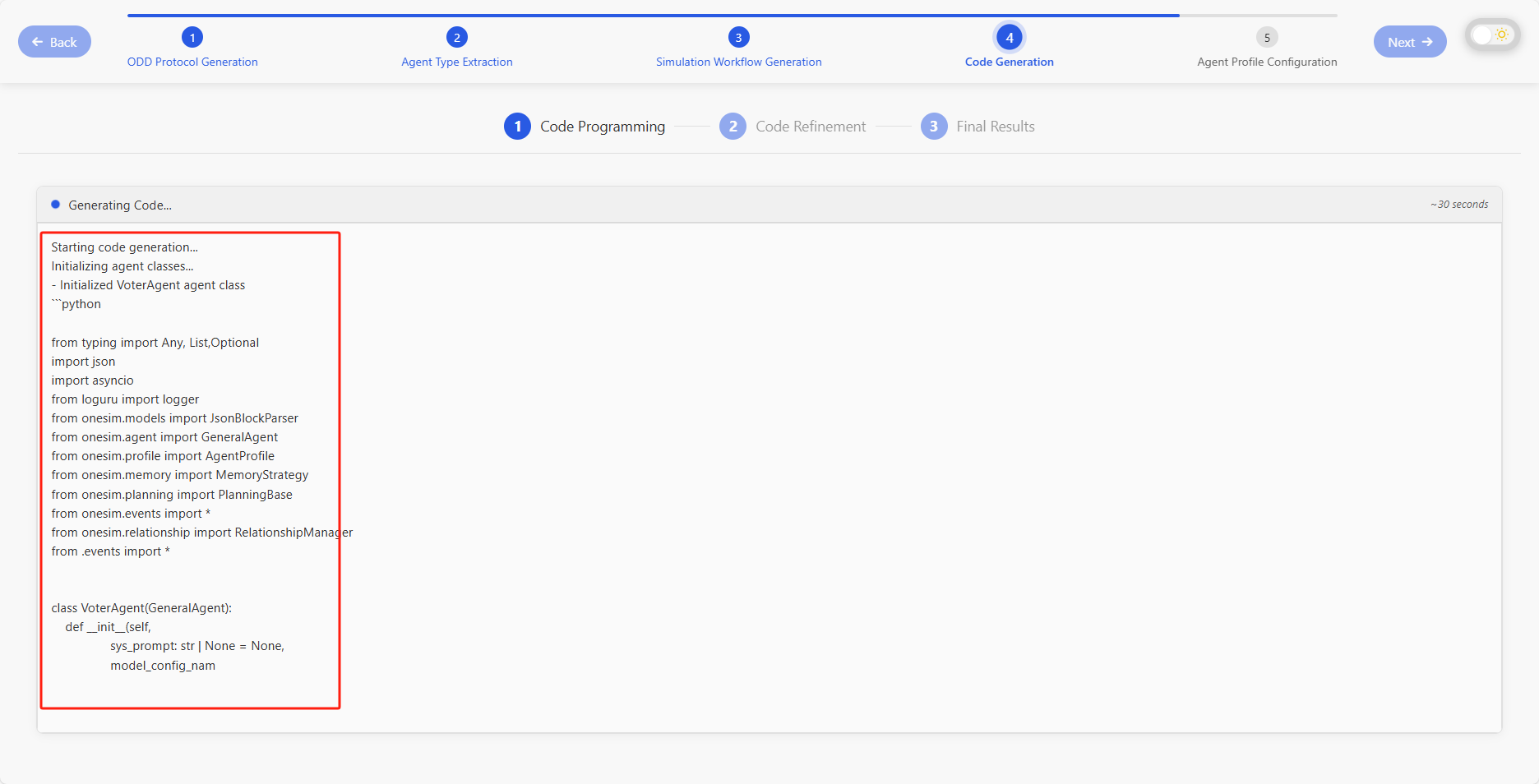Open Simulation Workflow Generation step label
Screen dimensions: 1539x784
tap(739, 62)
